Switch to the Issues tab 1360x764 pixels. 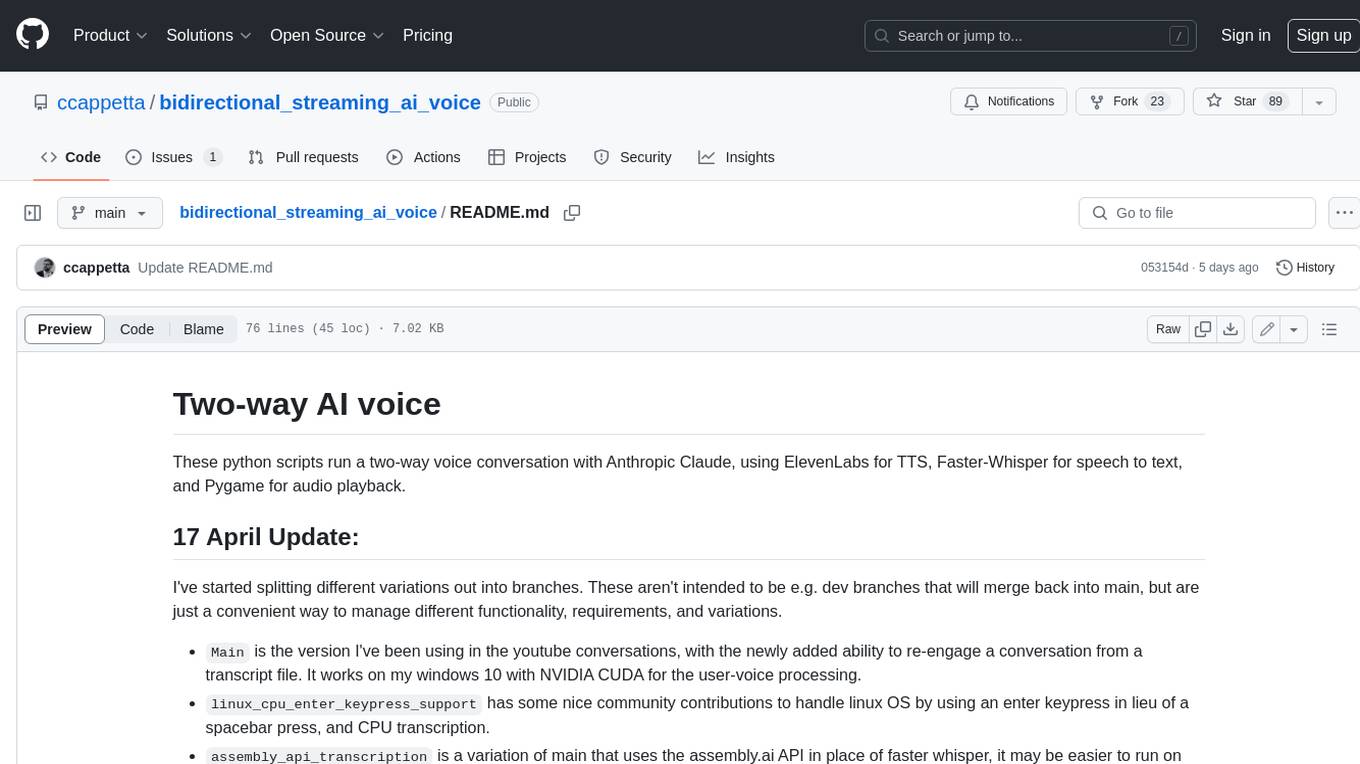[x=173, y=157]
